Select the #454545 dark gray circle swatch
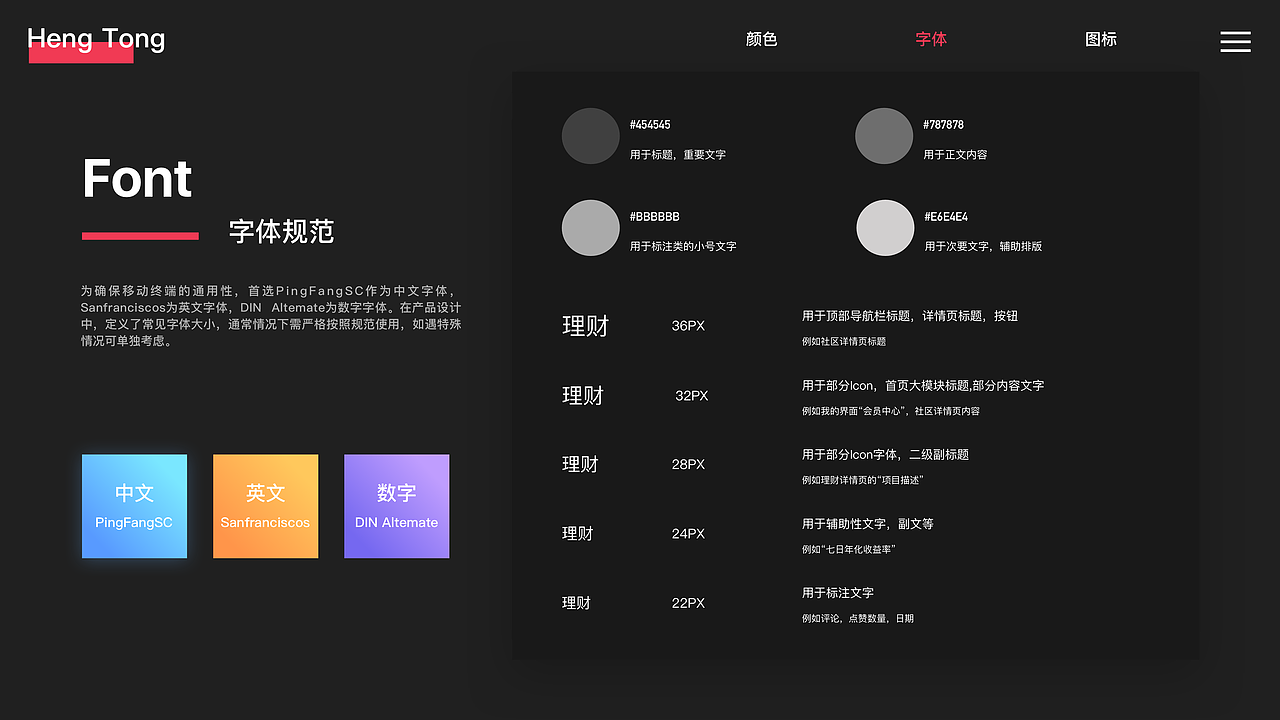 590,136
